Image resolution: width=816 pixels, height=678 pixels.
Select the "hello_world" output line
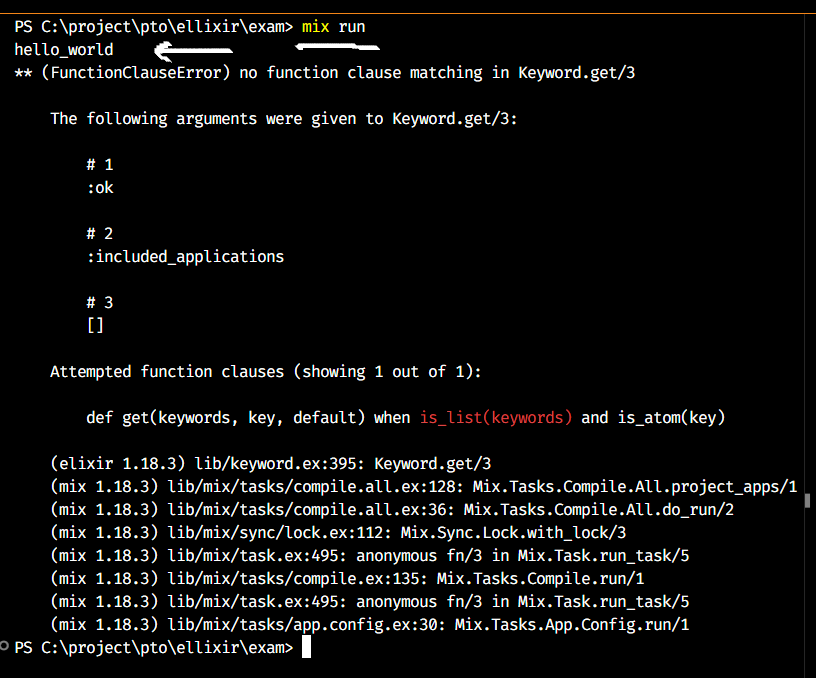63,49
